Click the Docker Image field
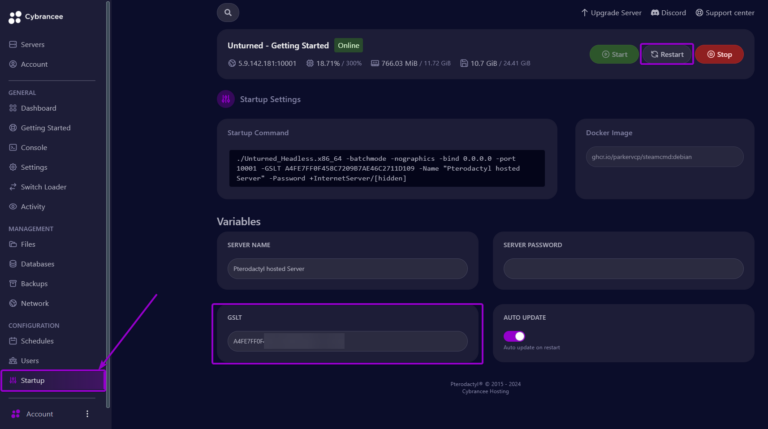 click(x=665, y=157)
